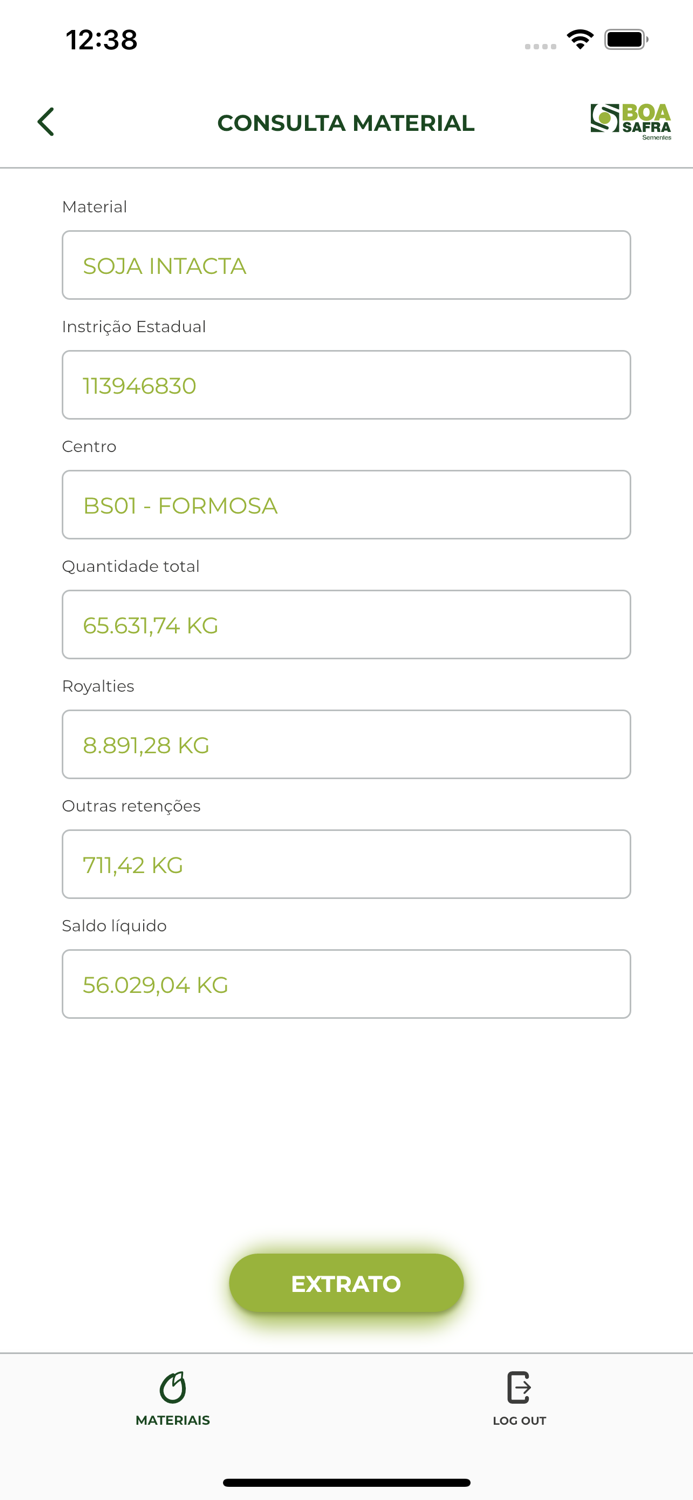Tap the Inscrição Estadual field 113946830
Image resolution: width=693 pixels, height=1500 pixels.
[346, 385]
